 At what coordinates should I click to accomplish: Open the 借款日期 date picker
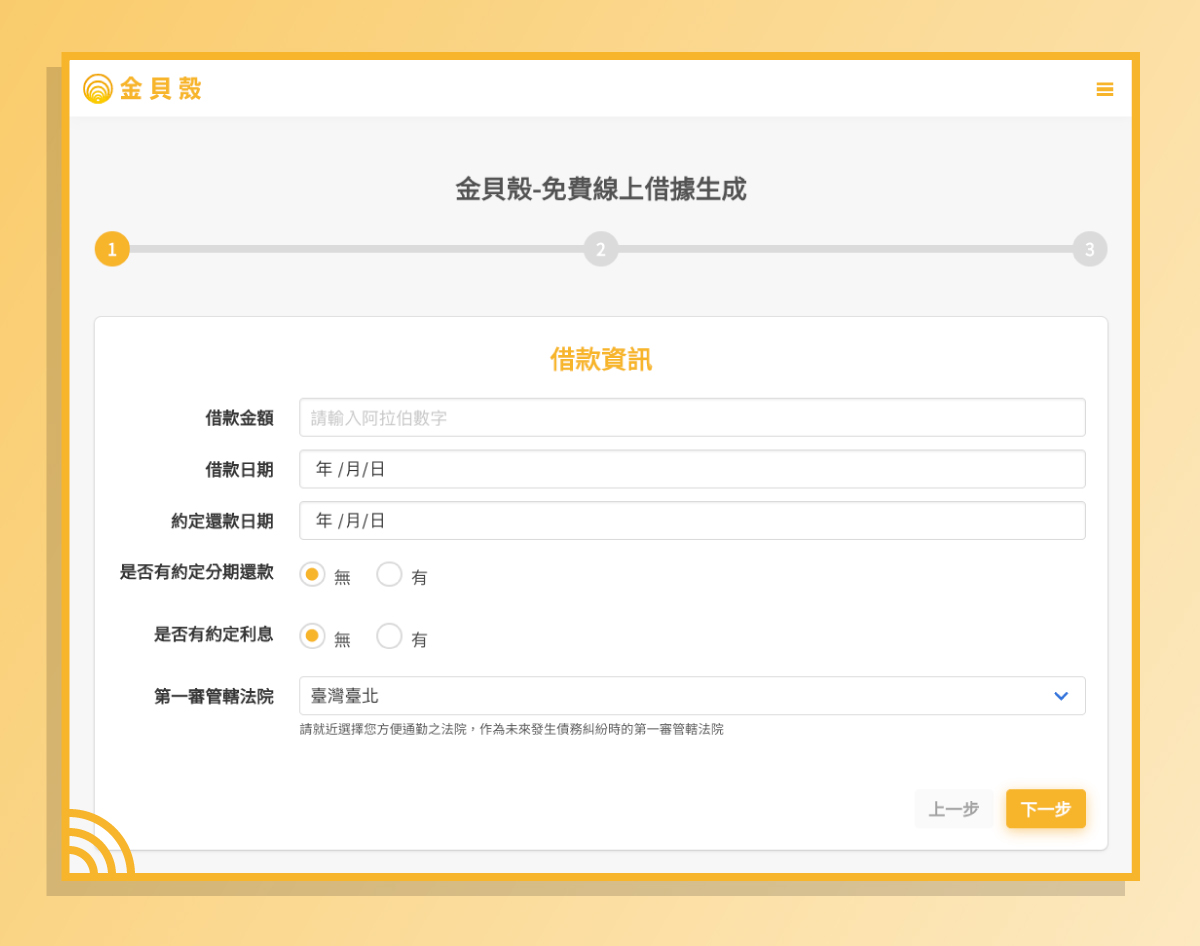[x=692, y=468]
